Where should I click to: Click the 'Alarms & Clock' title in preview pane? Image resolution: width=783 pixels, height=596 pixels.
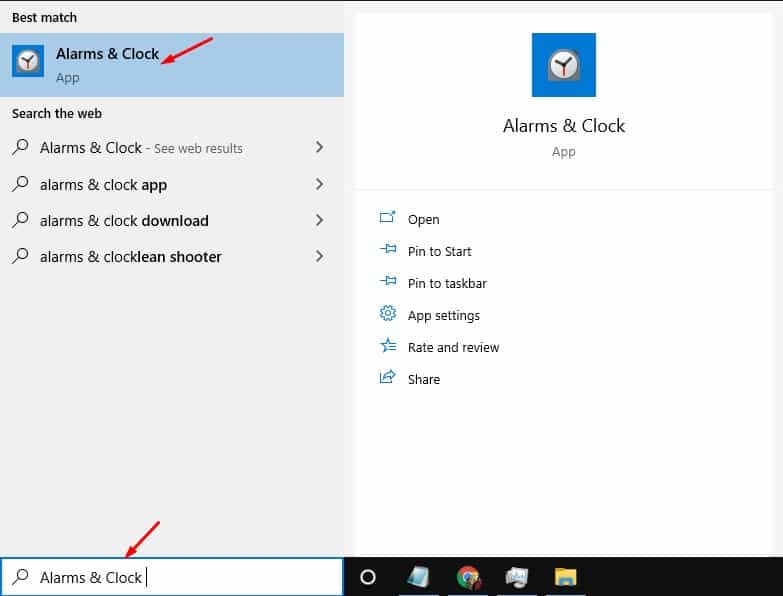(564, 126)
